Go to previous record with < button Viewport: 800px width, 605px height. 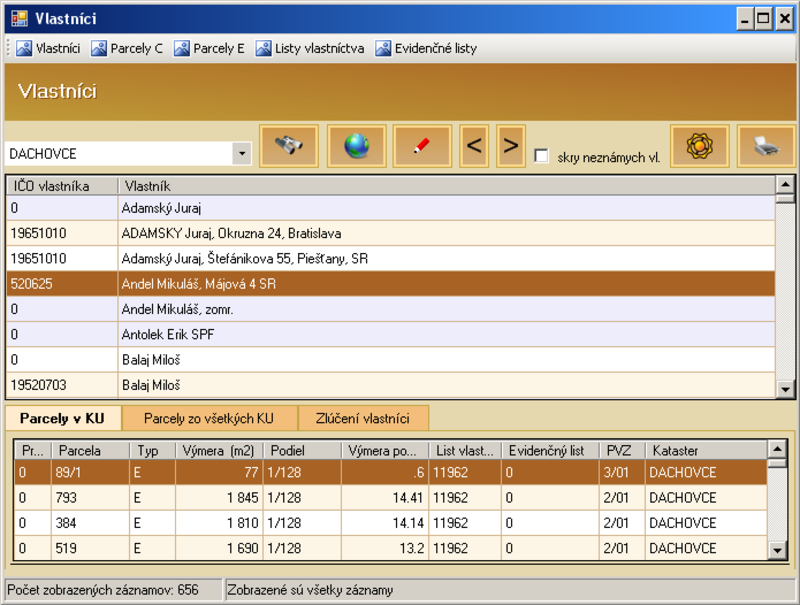pos(474,146)
